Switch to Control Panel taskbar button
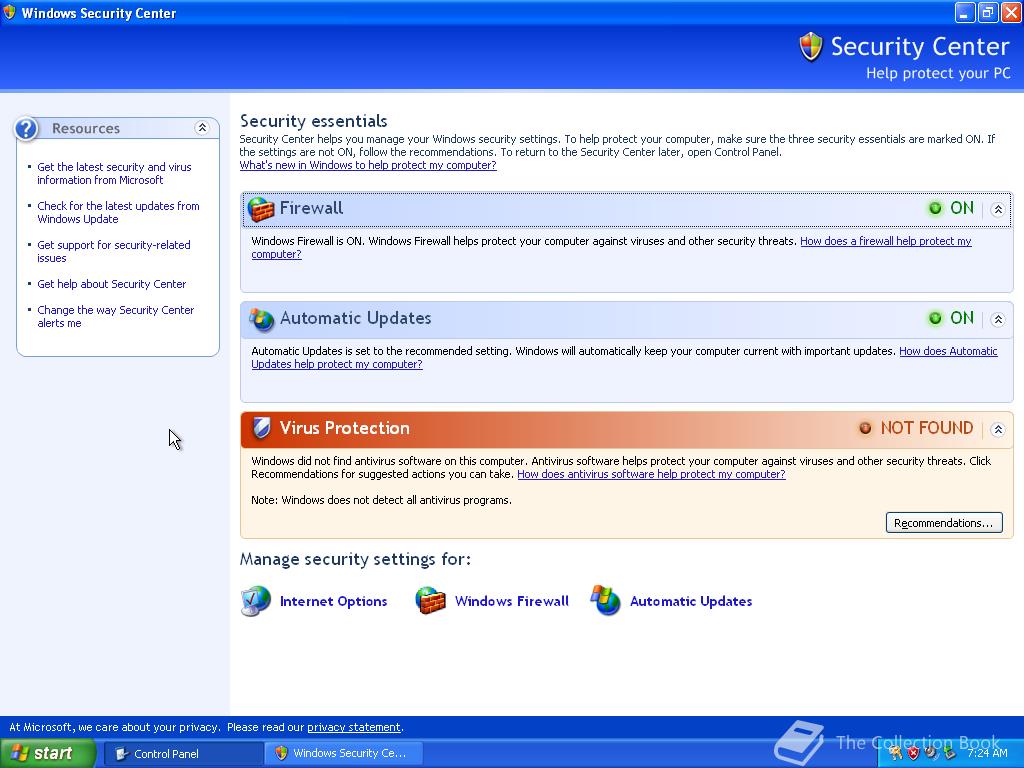The image size is (1024, 768). point(183,754)
